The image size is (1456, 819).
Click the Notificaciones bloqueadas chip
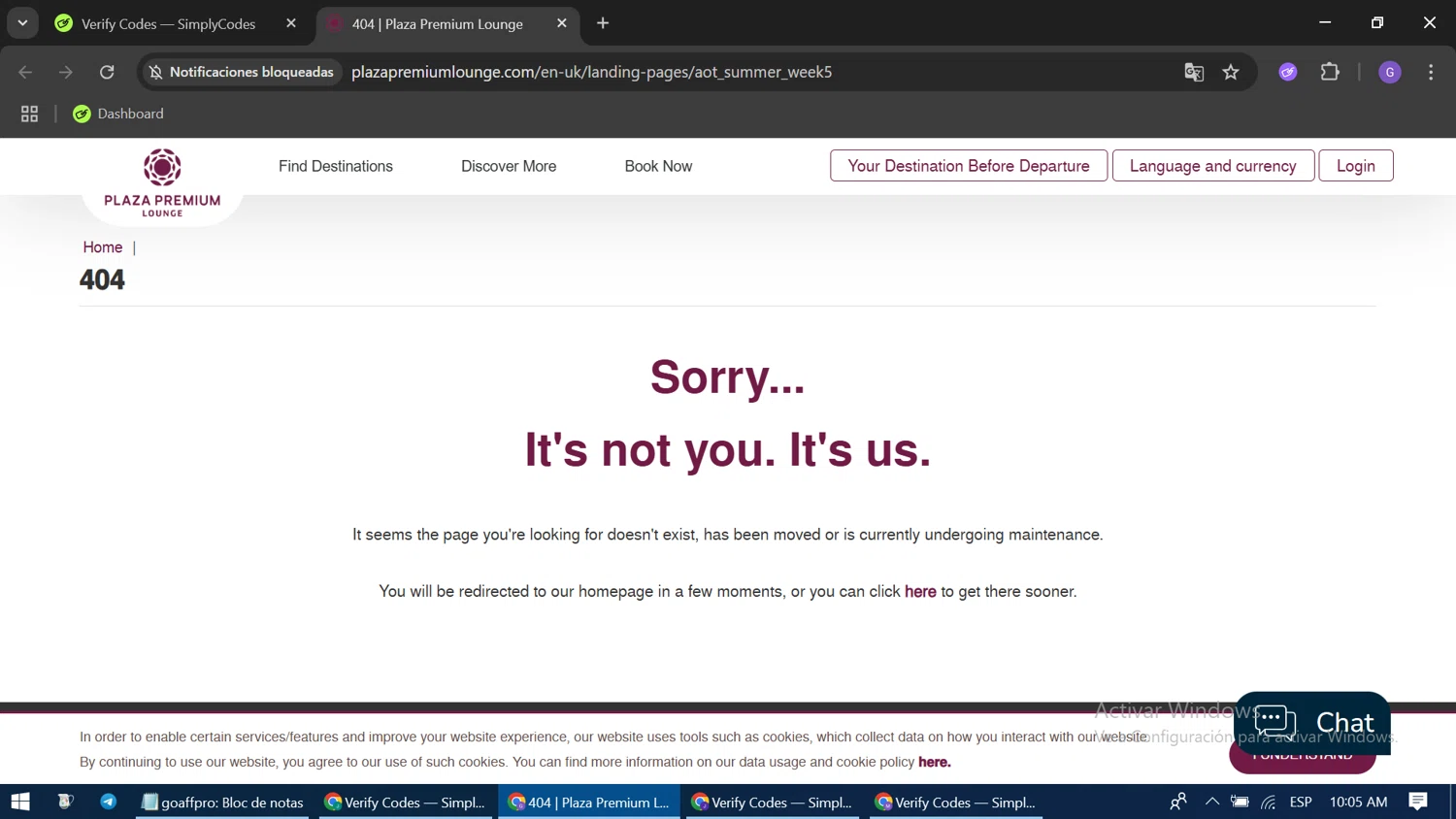tap(241, 72)
